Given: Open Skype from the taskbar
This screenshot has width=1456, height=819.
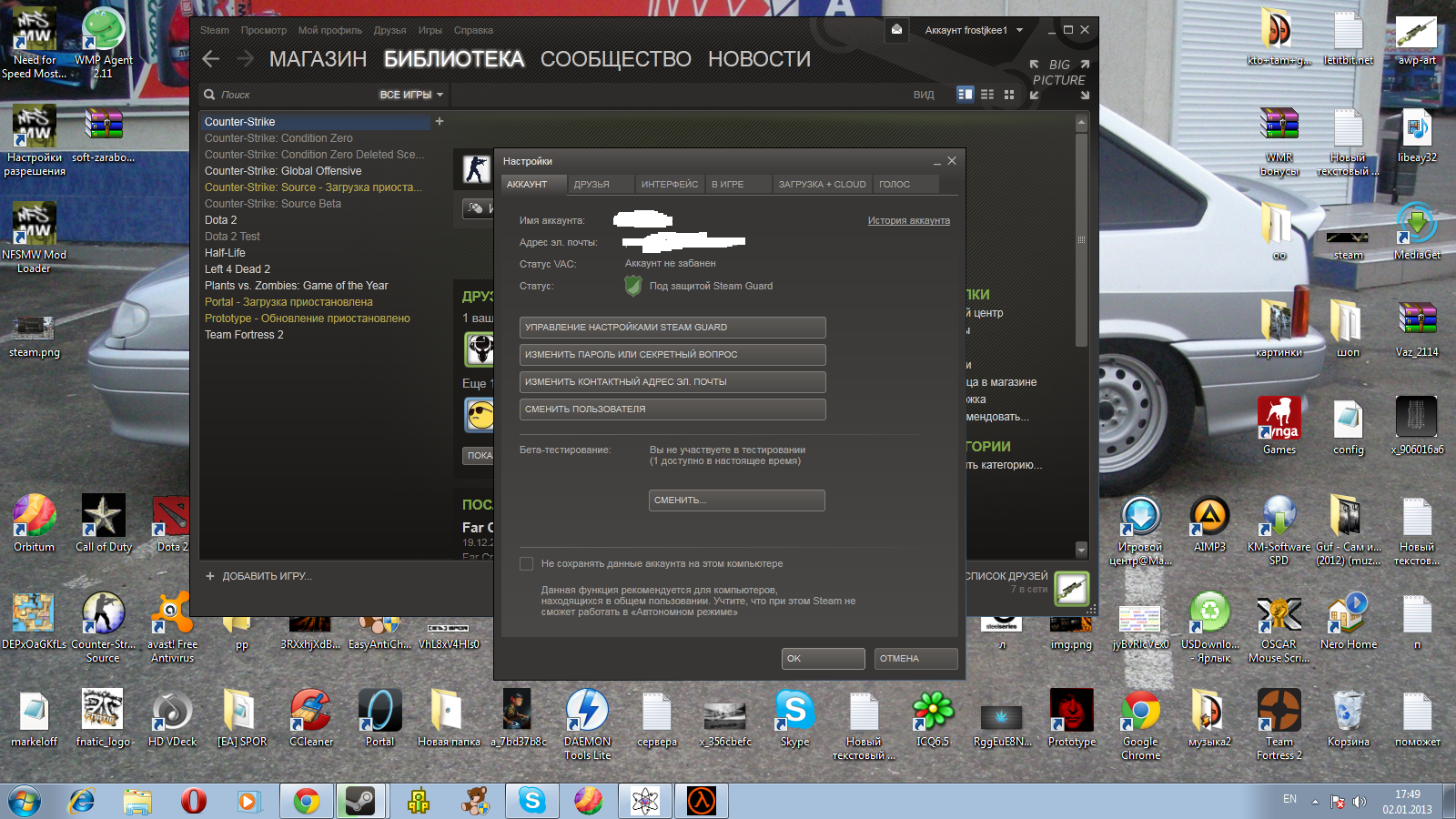Looking at the screenshot, I should point(532,801).
